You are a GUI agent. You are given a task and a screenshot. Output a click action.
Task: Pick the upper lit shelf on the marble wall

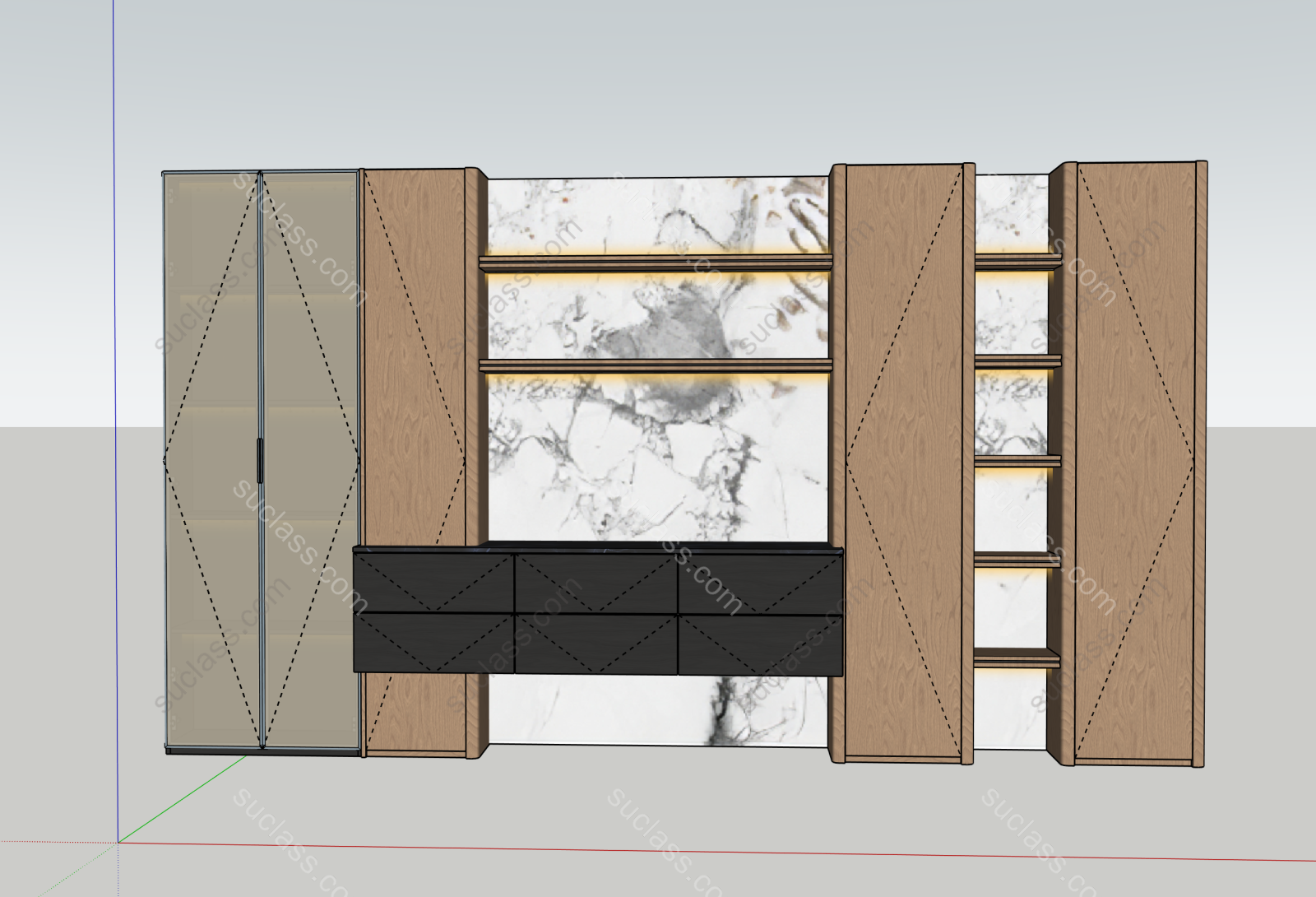656,263
